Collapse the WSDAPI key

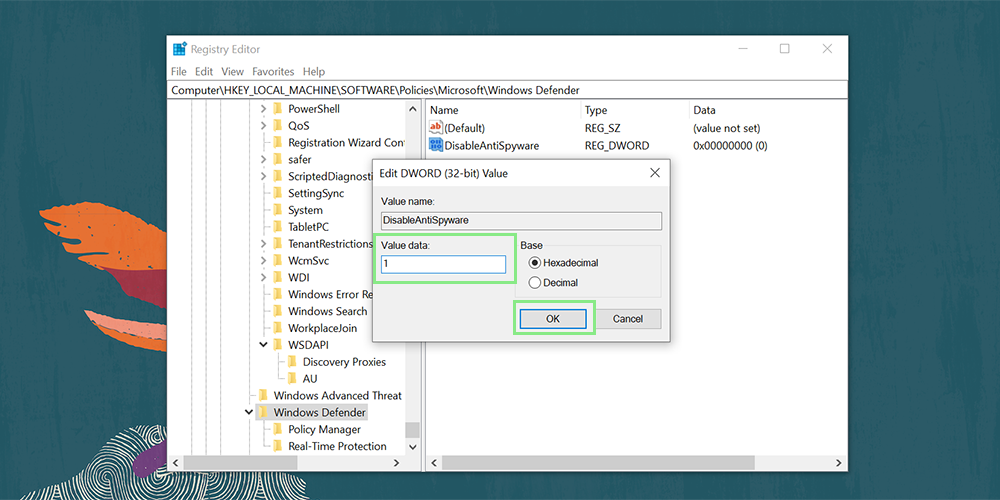pos(263,345)
